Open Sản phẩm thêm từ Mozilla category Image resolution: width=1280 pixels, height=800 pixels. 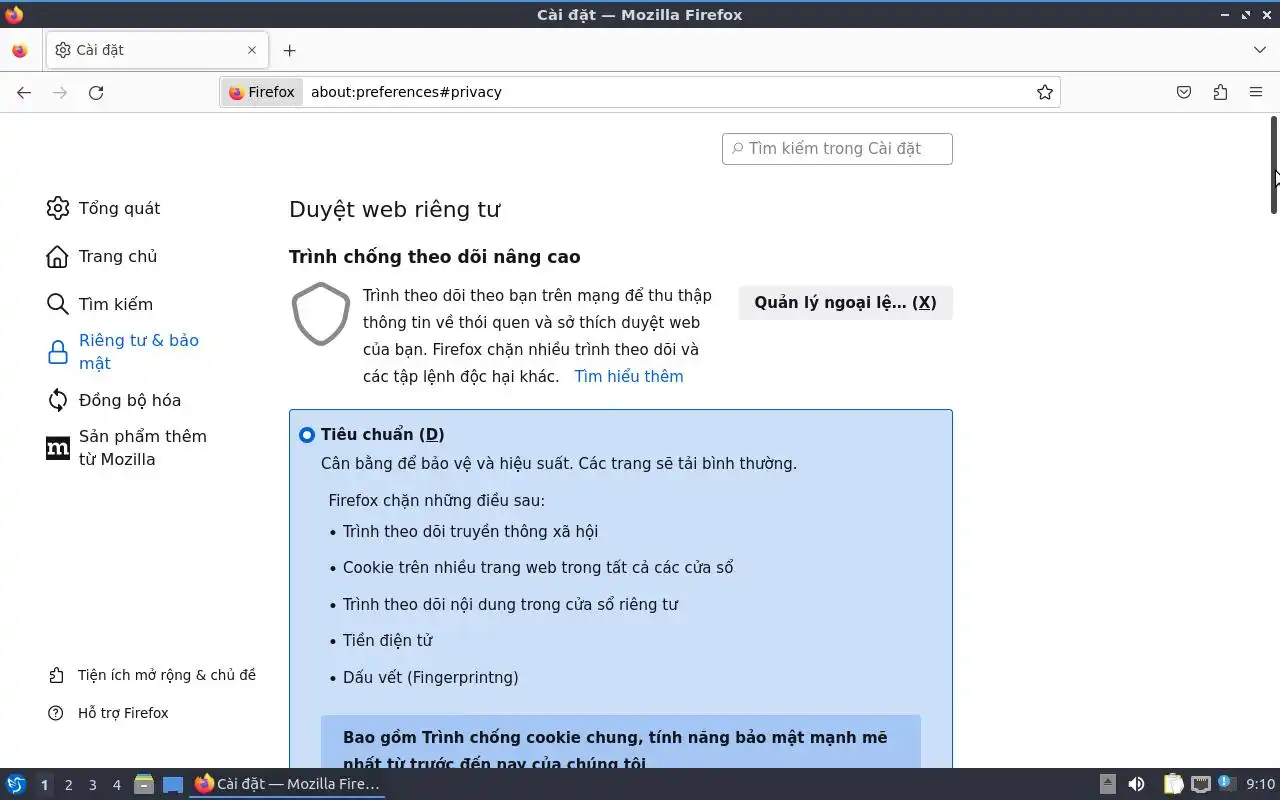(x=127, y=448)
